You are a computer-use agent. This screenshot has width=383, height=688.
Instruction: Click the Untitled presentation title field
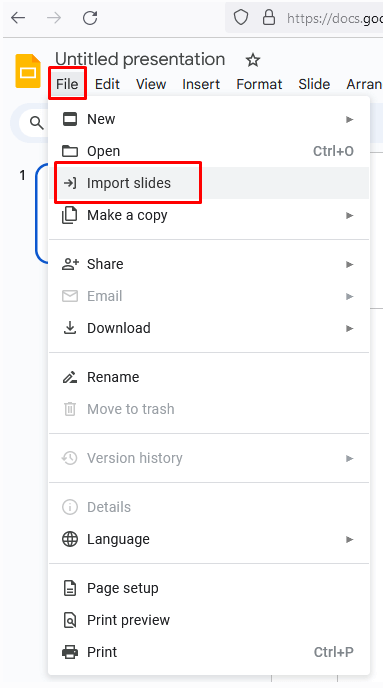tap(140, 59)
